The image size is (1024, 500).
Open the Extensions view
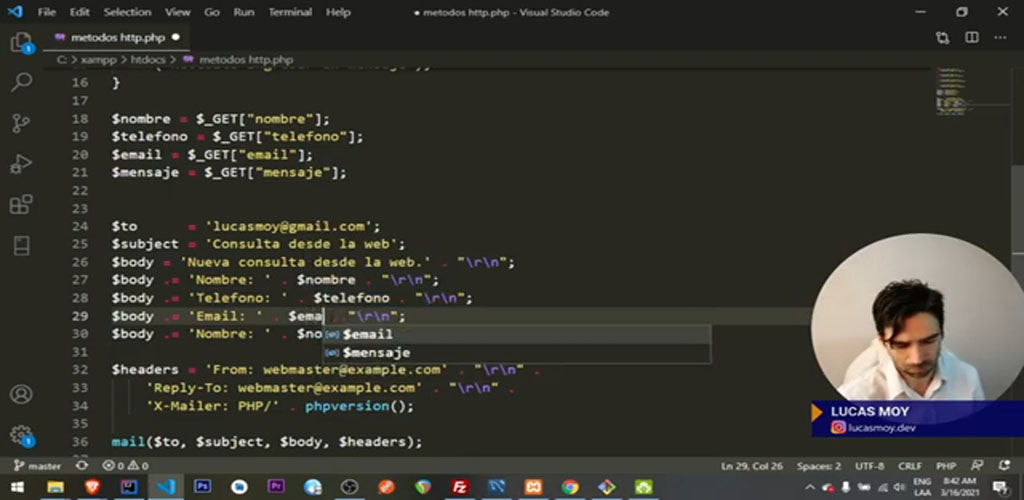(x=21, y=205)
